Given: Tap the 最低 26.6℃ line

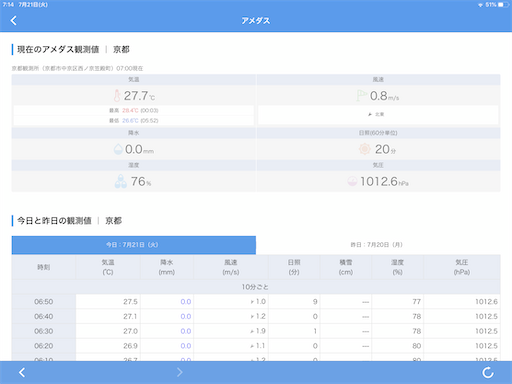Looking at the screenshot, I should click(134, 120).
